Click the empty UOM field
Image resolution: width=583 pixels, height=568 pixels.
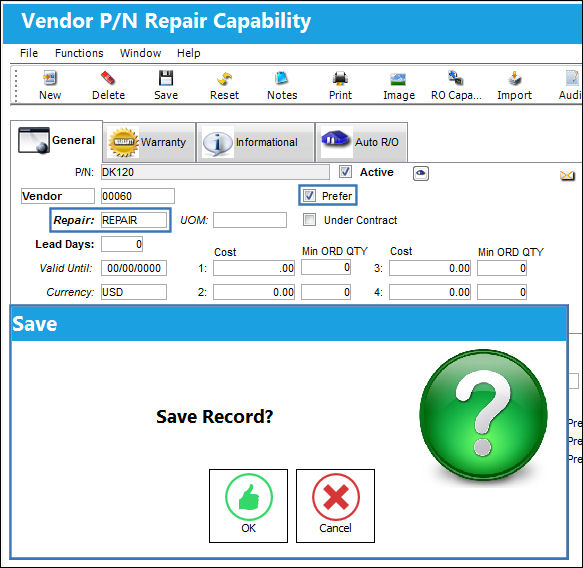point(250,220)
